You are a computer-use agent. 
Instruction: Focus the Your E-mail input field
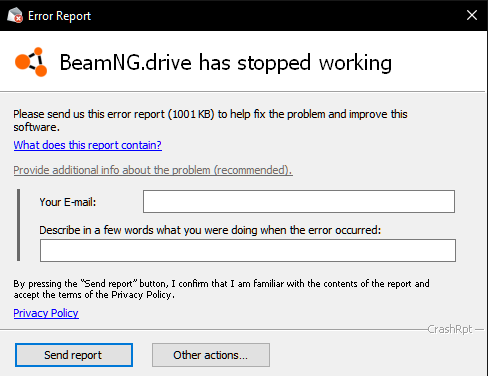coord(299,201)
